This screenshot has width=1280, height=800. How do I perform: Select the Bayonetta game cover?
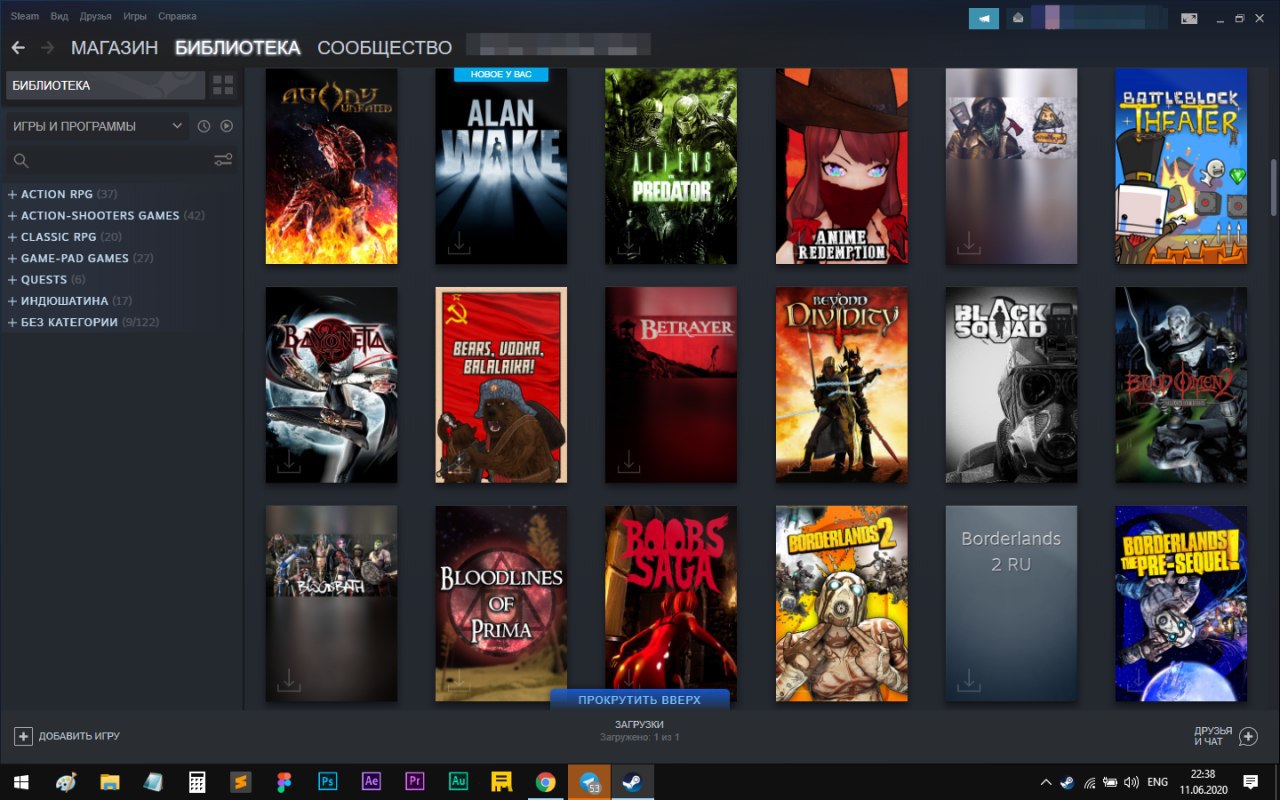[x=331, y=385]
